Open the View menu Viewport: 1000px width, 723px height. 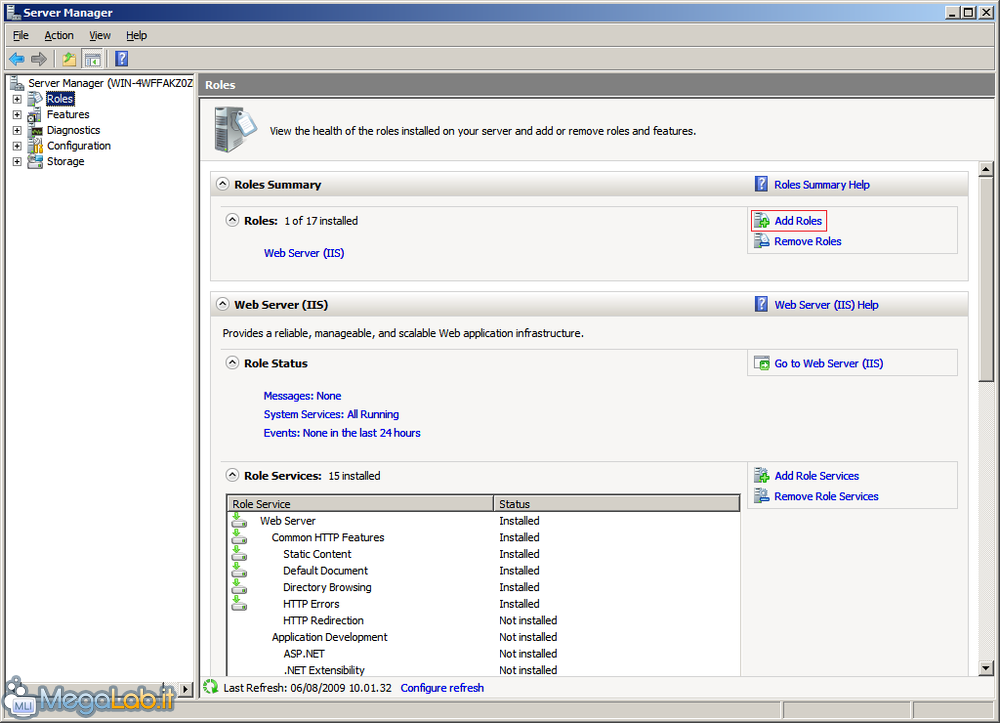(x=99, y=35)
